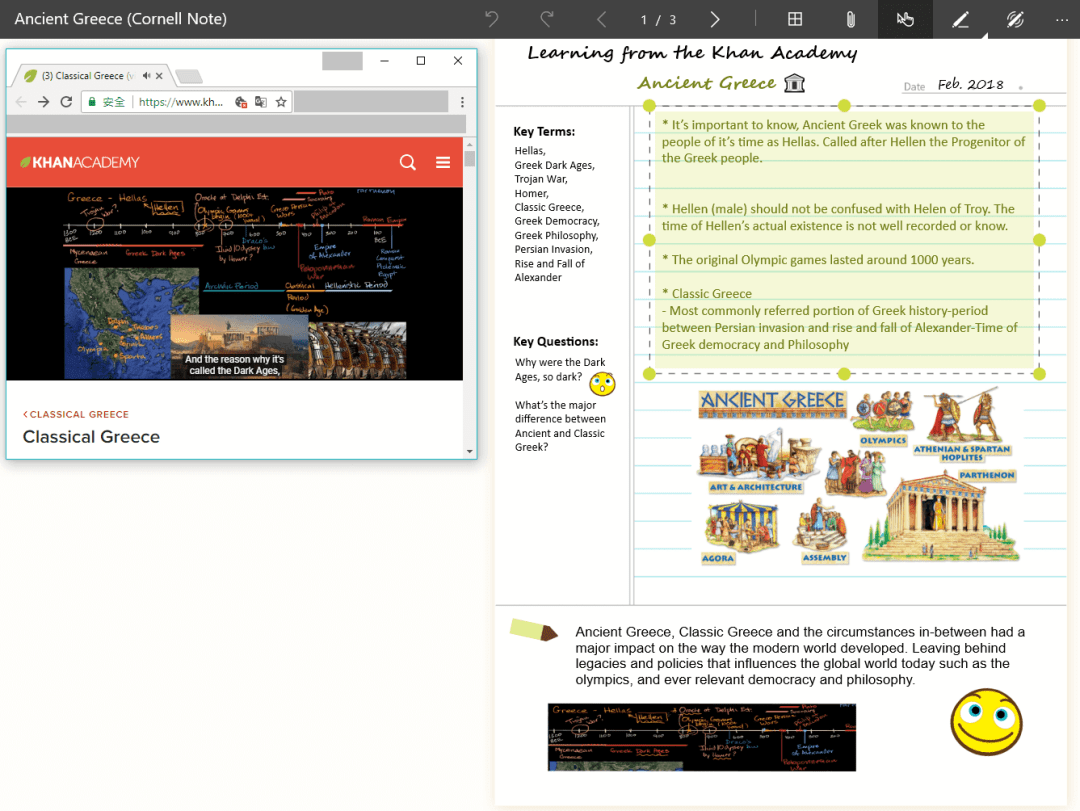The image size is (1080, 811).
Task: Open the page grid overview
Action: pyautogui.click(x=795, y=19)
